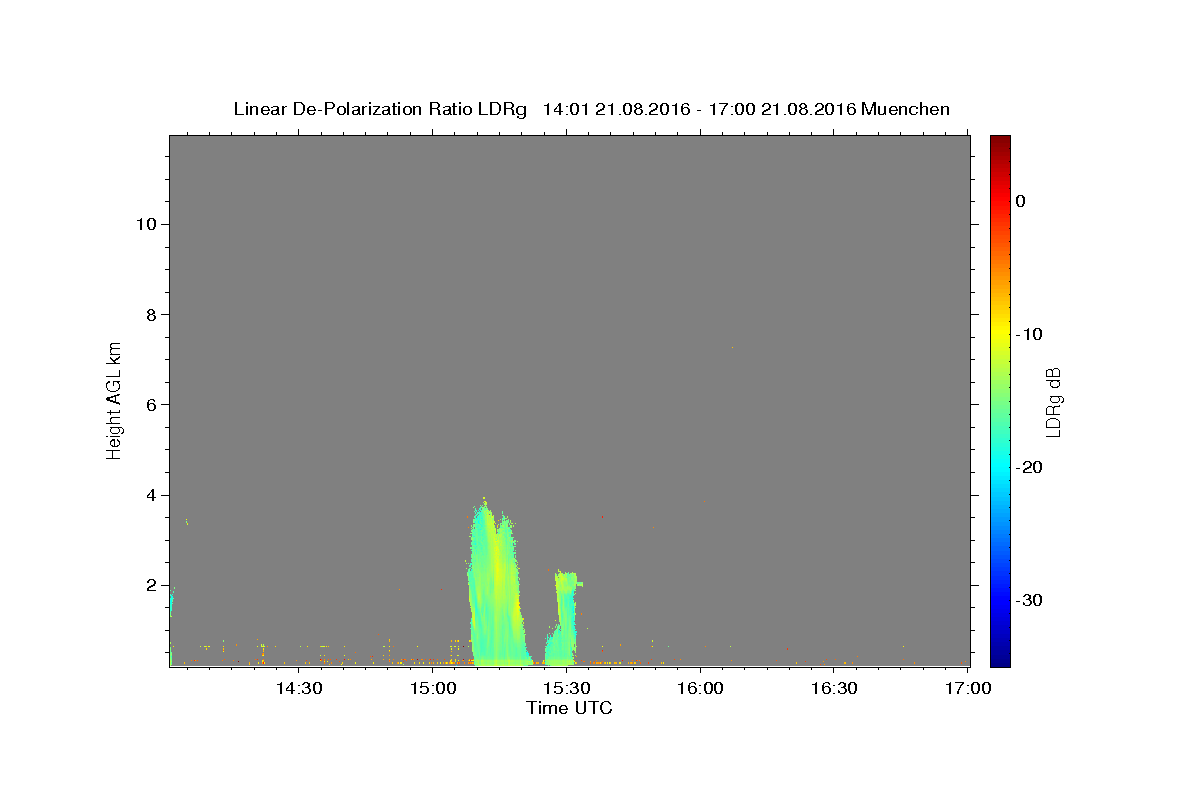Screen dimensions: 1200x800
Task: Click the 'Time UTC' axis label
Action: click(569, 708)
